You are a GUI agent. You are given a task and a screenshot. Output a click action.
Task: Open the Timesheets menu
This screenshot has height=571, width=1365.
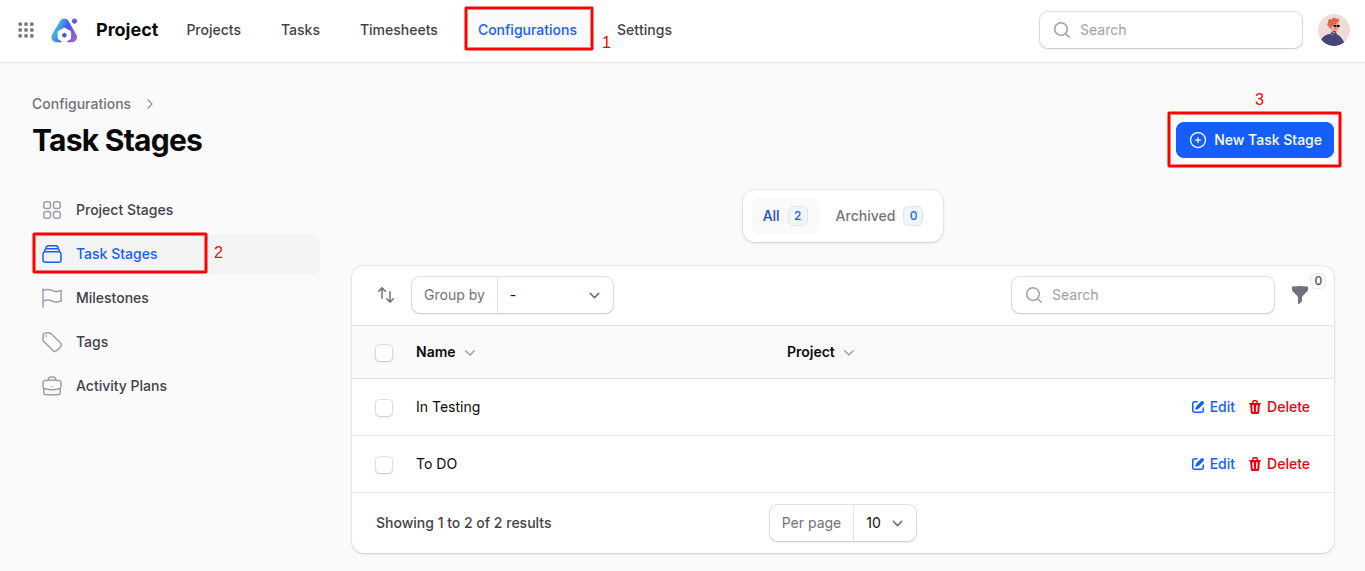tap(399, 30)
